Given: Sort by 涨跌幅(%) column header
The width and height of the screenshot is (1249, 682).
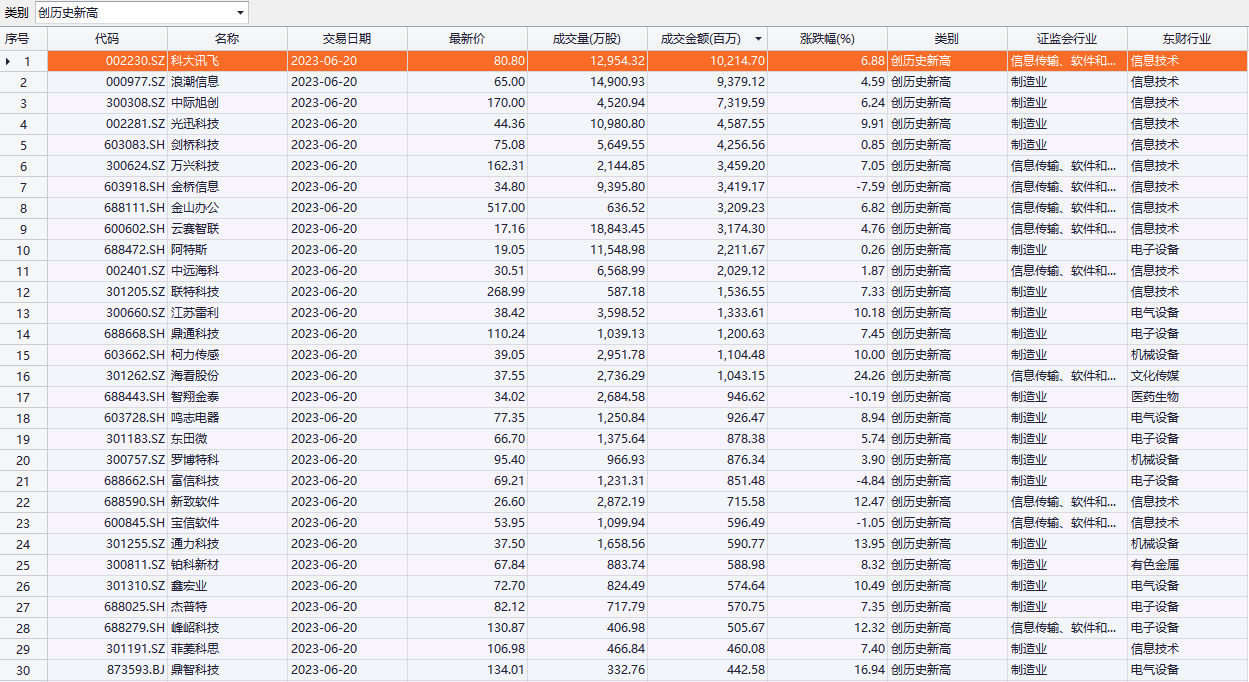Looking at the screenshot, I should coord(827,39).
